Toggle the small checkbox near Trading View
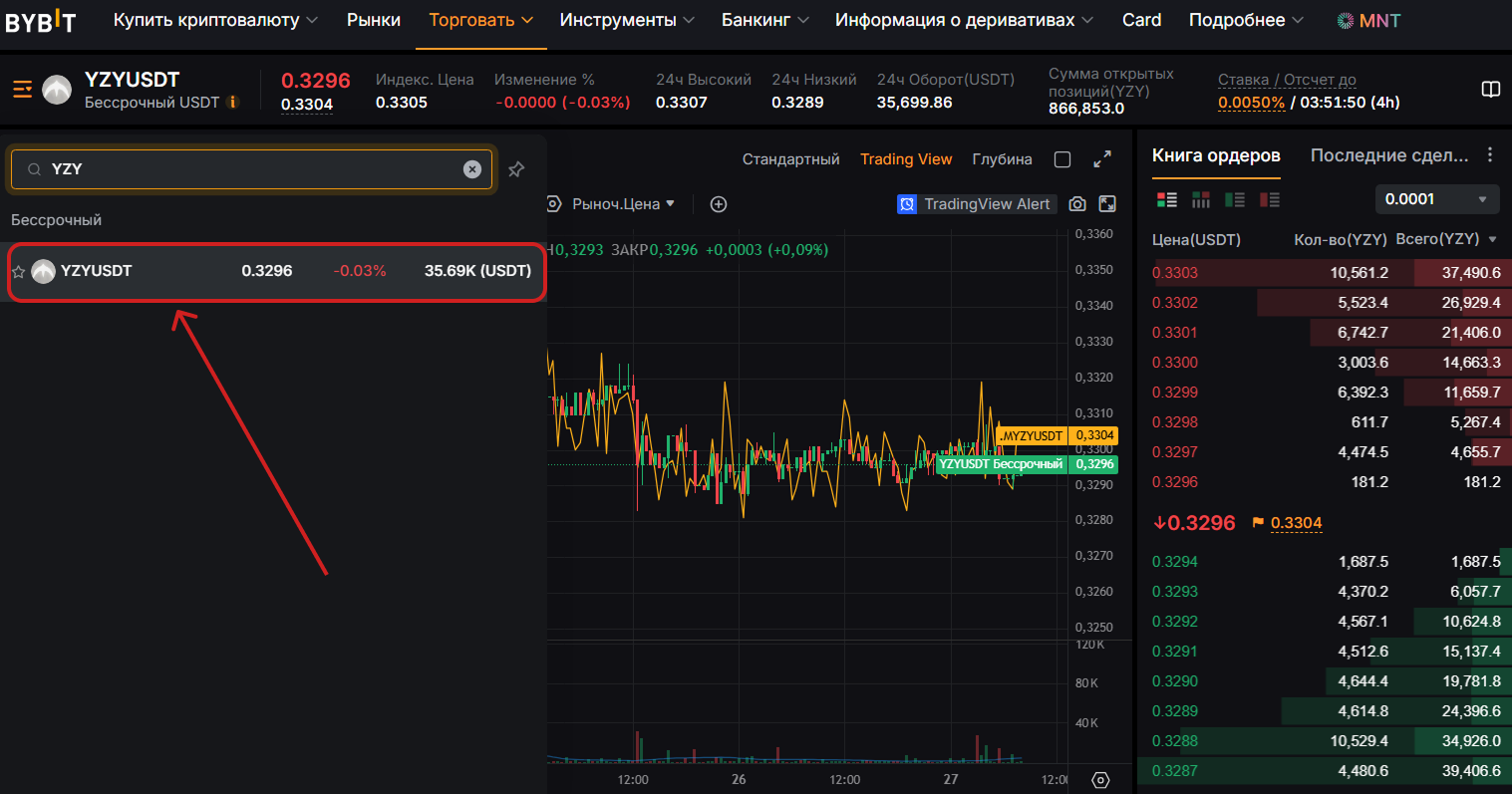This screenshot has height=794, width=1512. tap(1062, 158)
